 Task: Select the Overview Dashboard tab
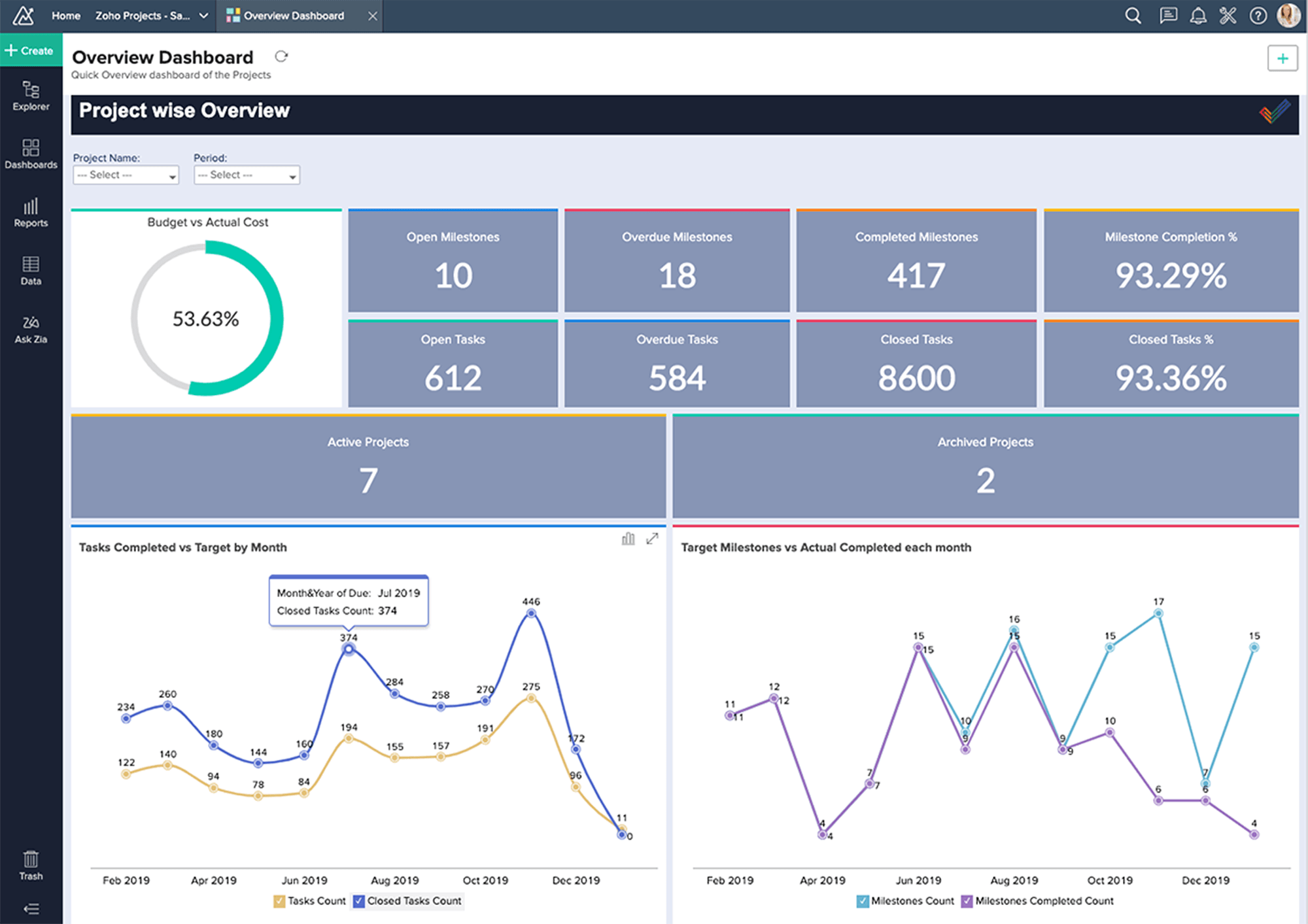293,16
